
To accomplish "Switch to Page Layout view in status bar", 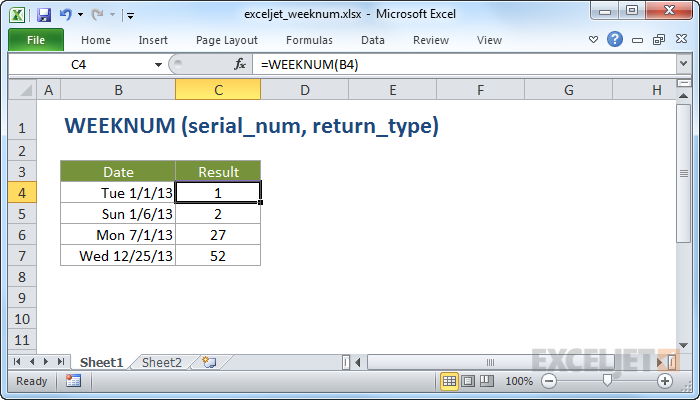I will point(468,381).
